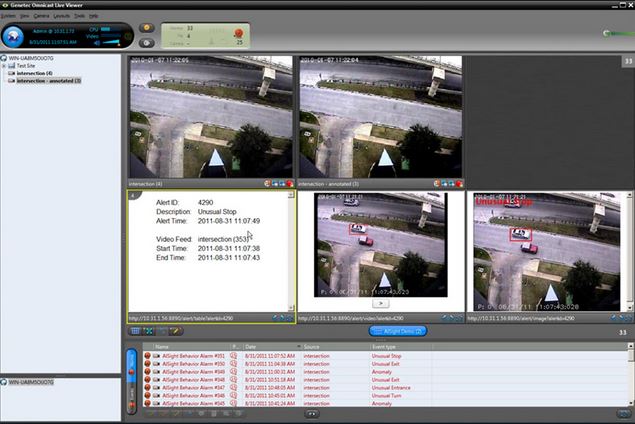The image size is (635, 424).
Task: Click the pencil edit icon above alarm list
Action: [x=175, y=330]
